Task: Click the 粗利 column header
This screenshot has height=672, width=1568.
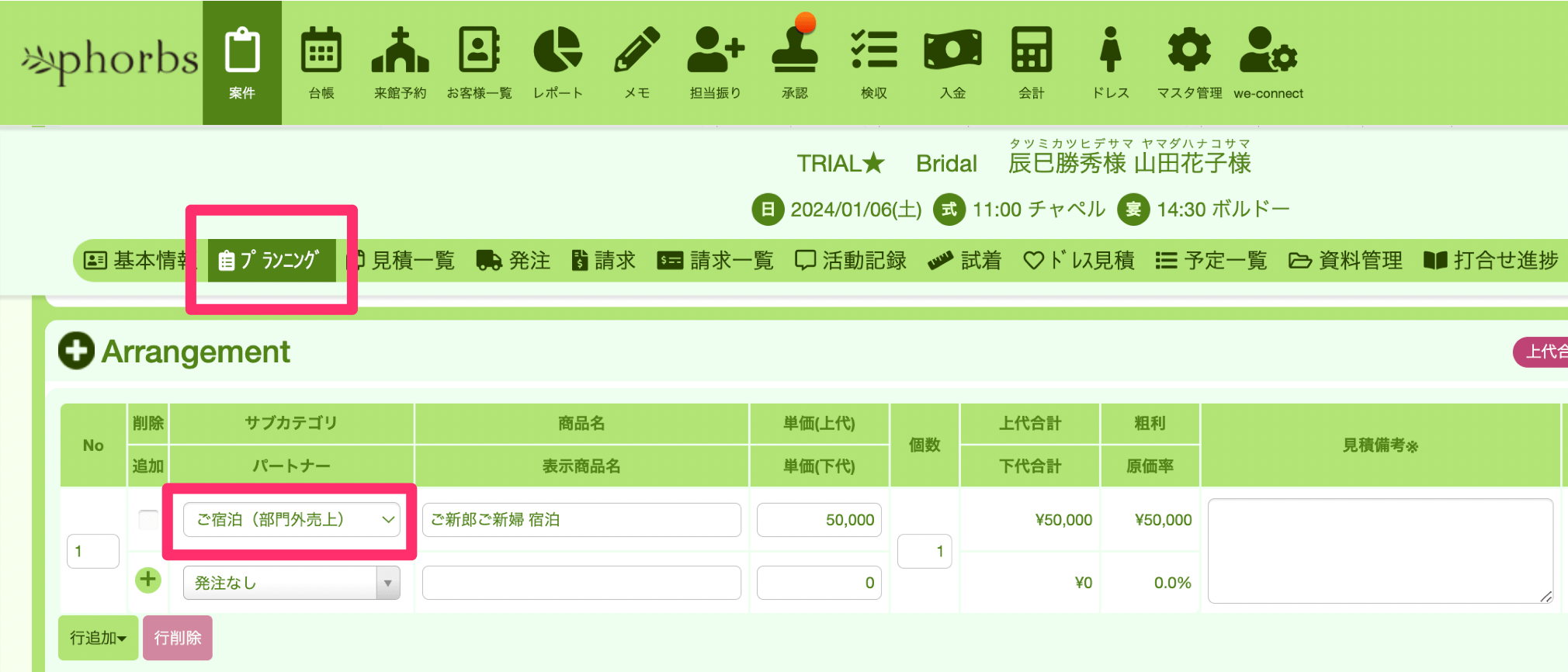Action: tap(1150, 423)
